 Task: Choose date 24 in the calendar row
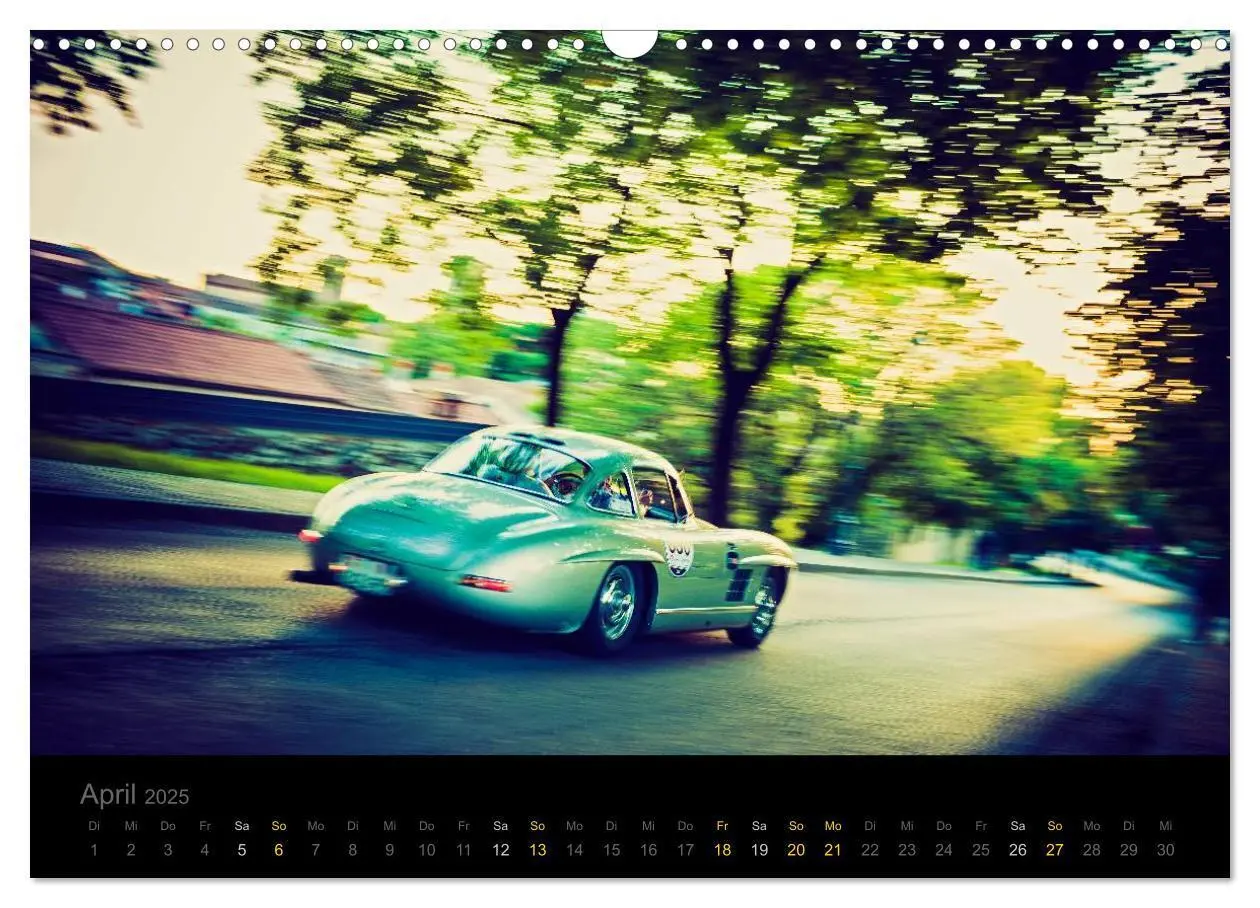[944, 850]
